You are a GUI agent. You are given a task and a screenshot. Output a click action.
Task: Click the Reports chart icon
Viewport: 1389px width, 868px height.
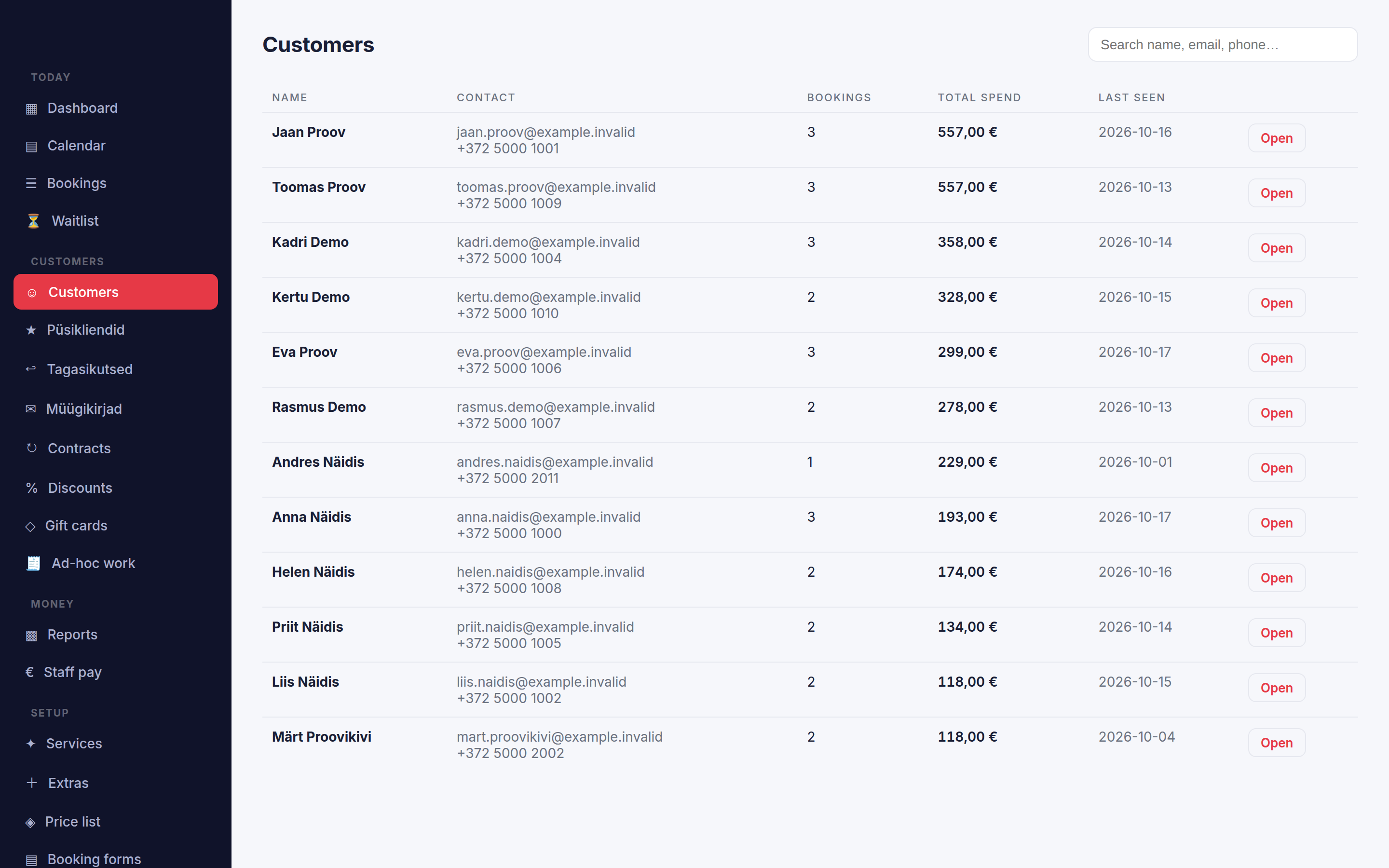point(31,636)
